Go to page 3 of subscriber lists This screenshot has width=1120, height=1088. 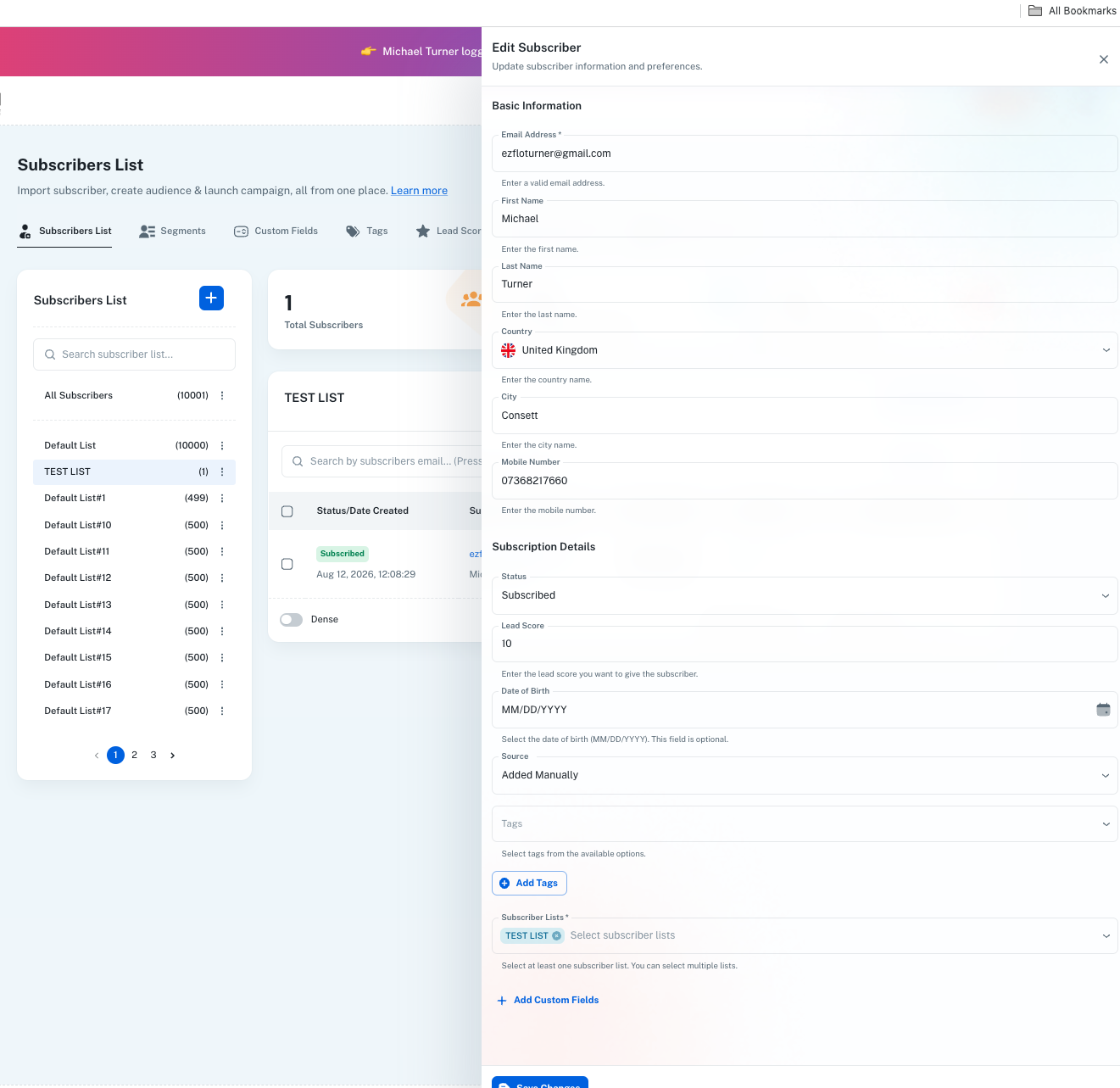tap(153, 755)
